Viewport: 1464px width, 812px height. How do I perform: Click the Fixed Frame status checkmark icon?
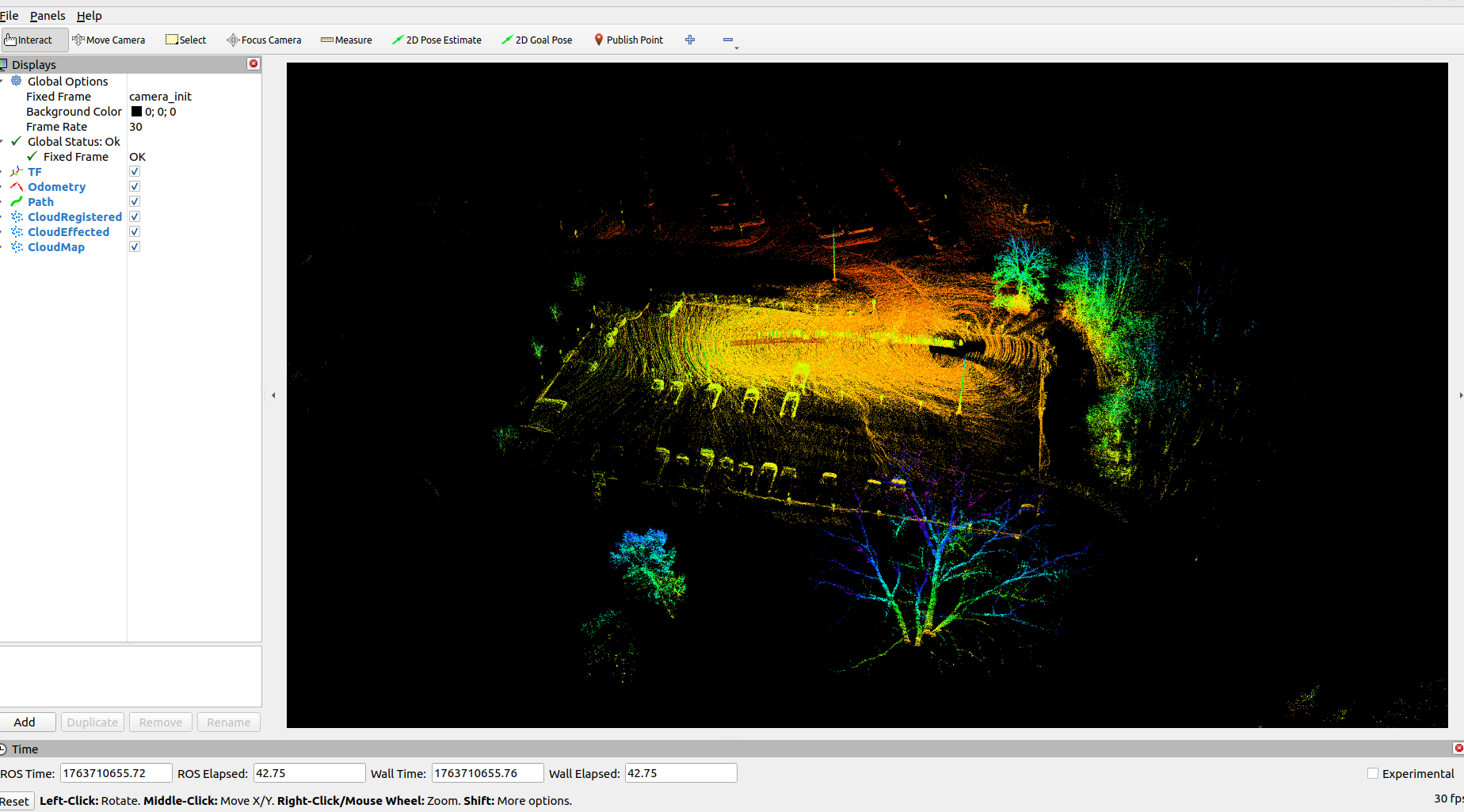coord(32,156)
